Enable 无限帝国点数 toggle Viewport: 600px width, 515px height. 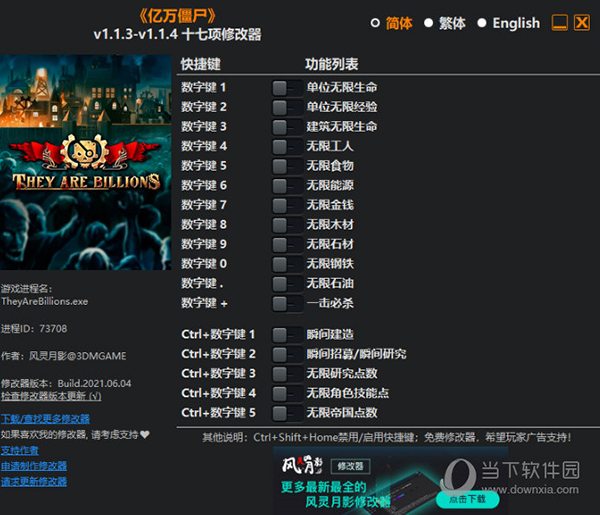287,413
